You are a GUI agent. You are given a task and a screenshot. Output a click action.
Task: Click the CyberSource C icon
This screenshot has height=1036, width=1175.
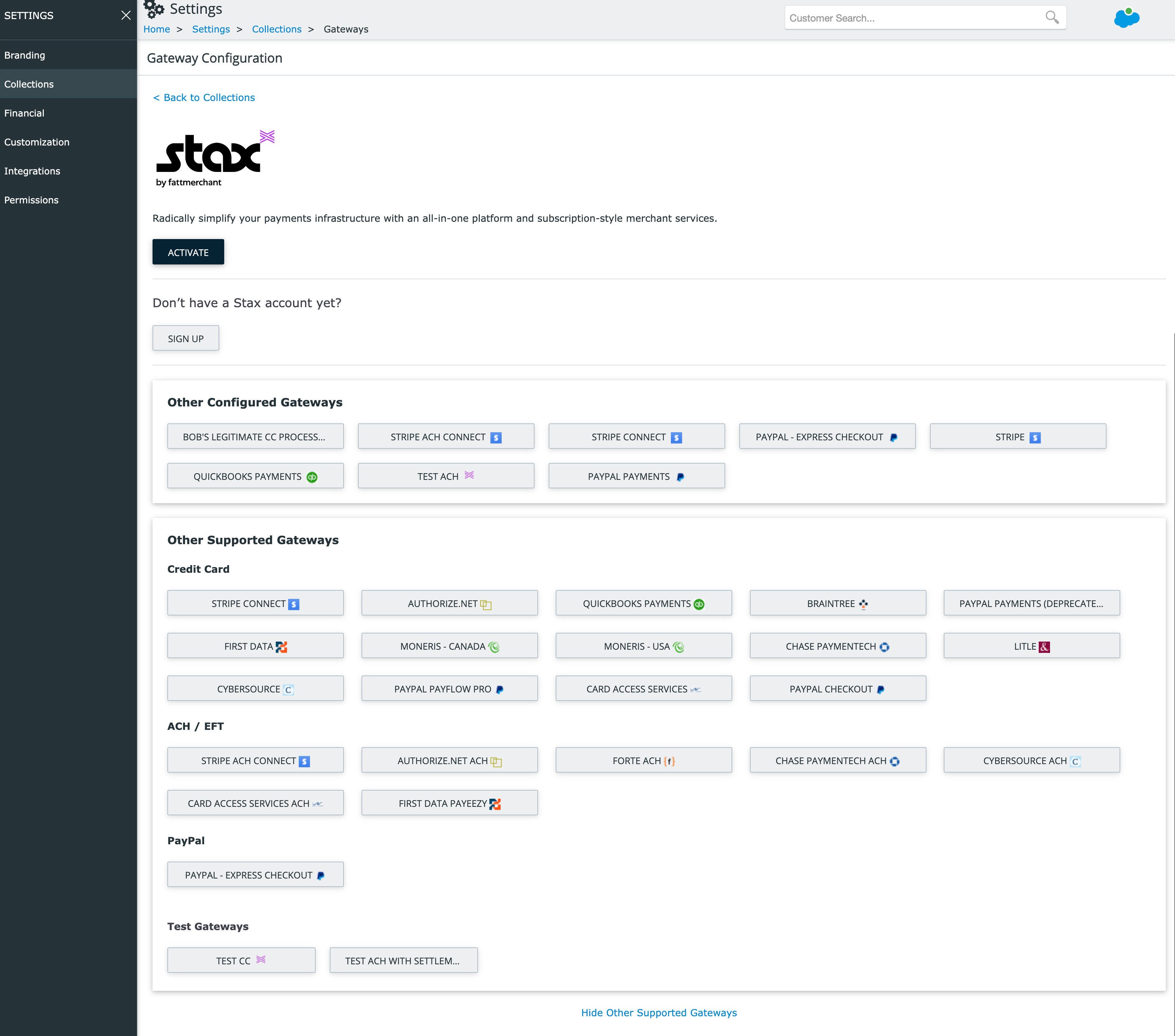pyautogui.click(x=288, y=690)
